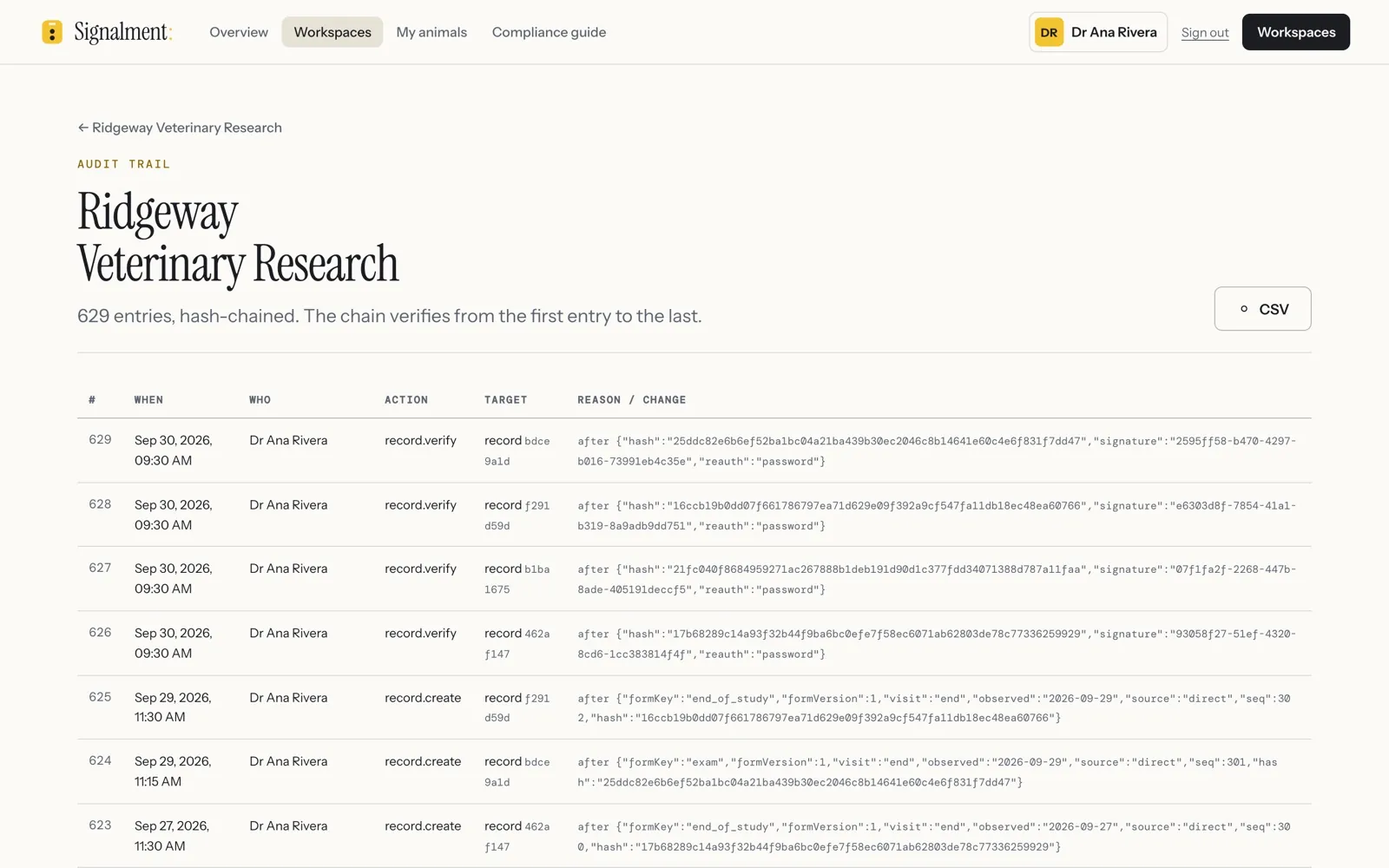Click the Sign out link
The height and width of the screenshot is (868, 1389).
pyautogui.click(x=1205, y=32)
